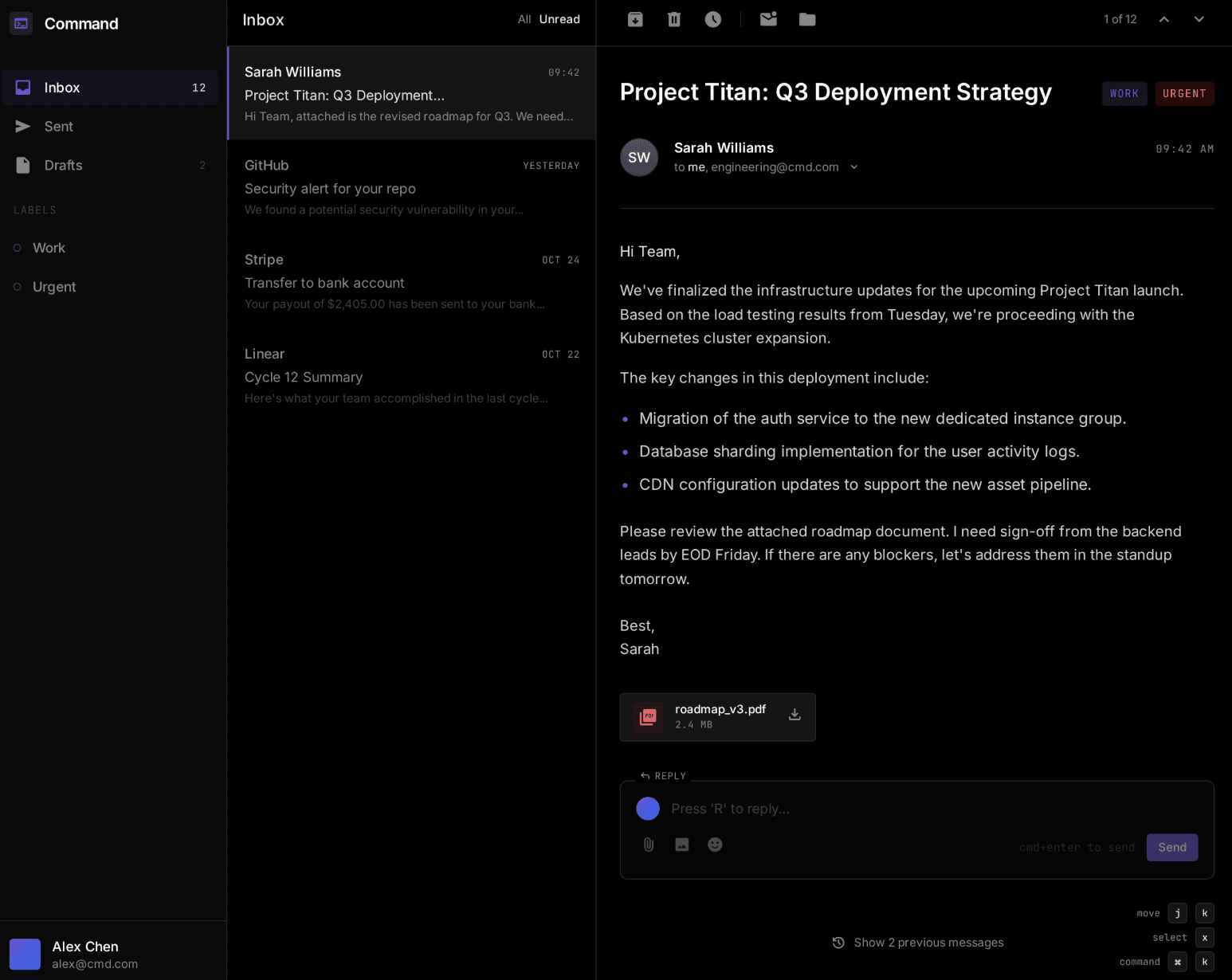The width and height of the screenshot is (1232, 980).
Task: Toggle the WORK tag on the email
Action: coord(1124,93)
